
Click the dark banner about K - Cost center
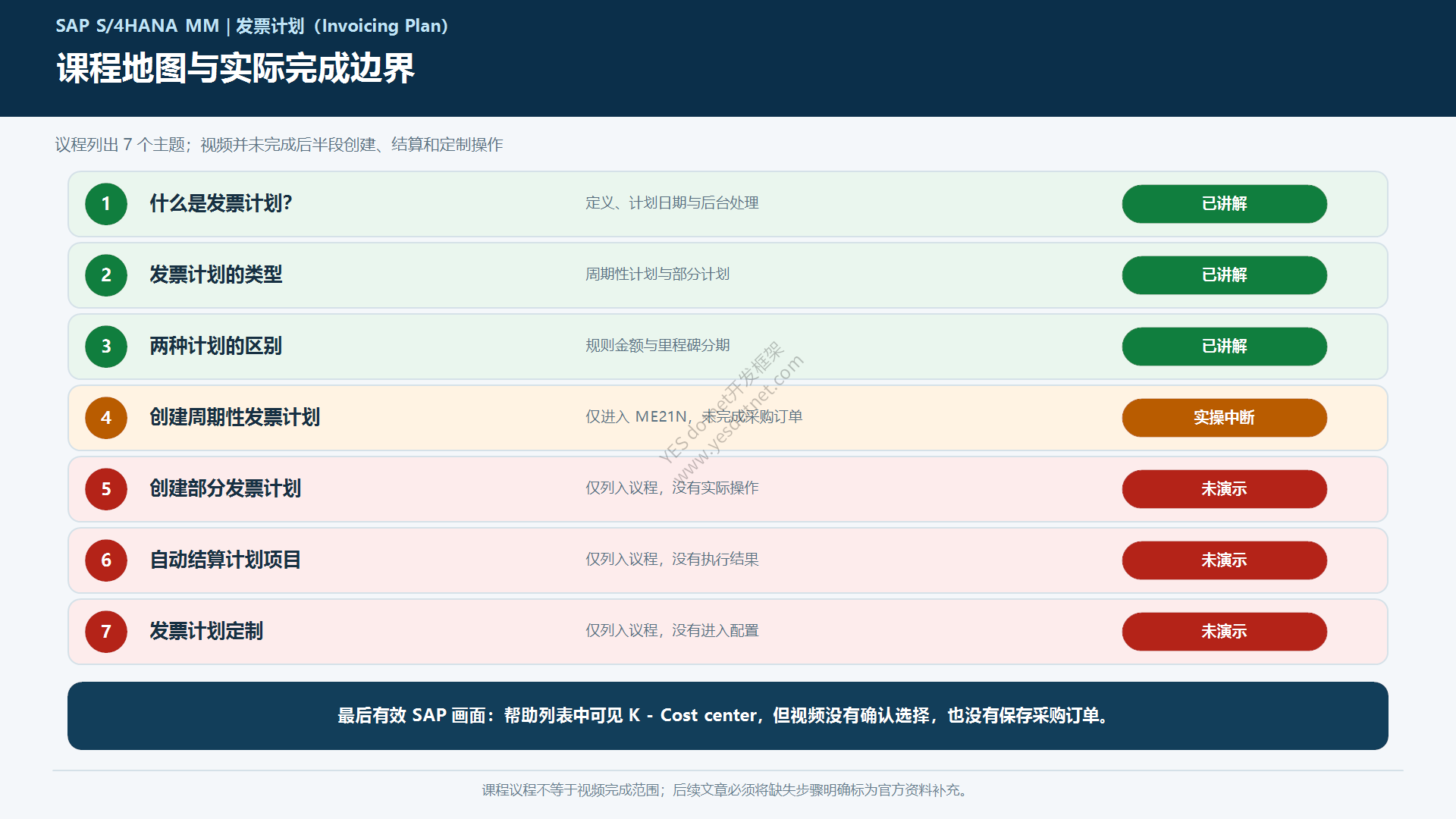point(728,716)
